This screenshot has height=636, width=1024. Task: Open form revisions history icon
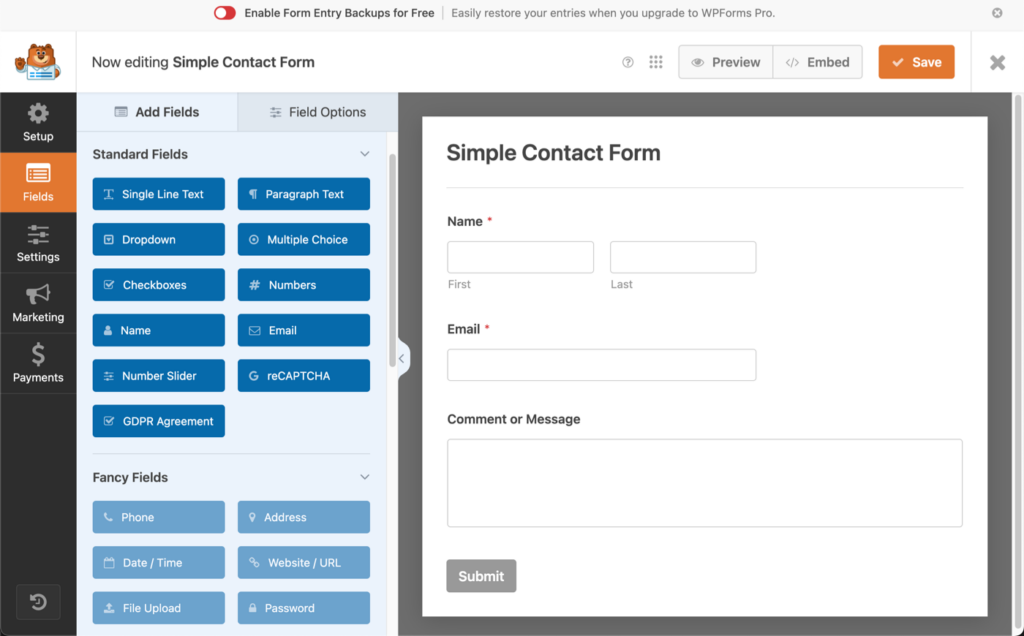[38, 602]
